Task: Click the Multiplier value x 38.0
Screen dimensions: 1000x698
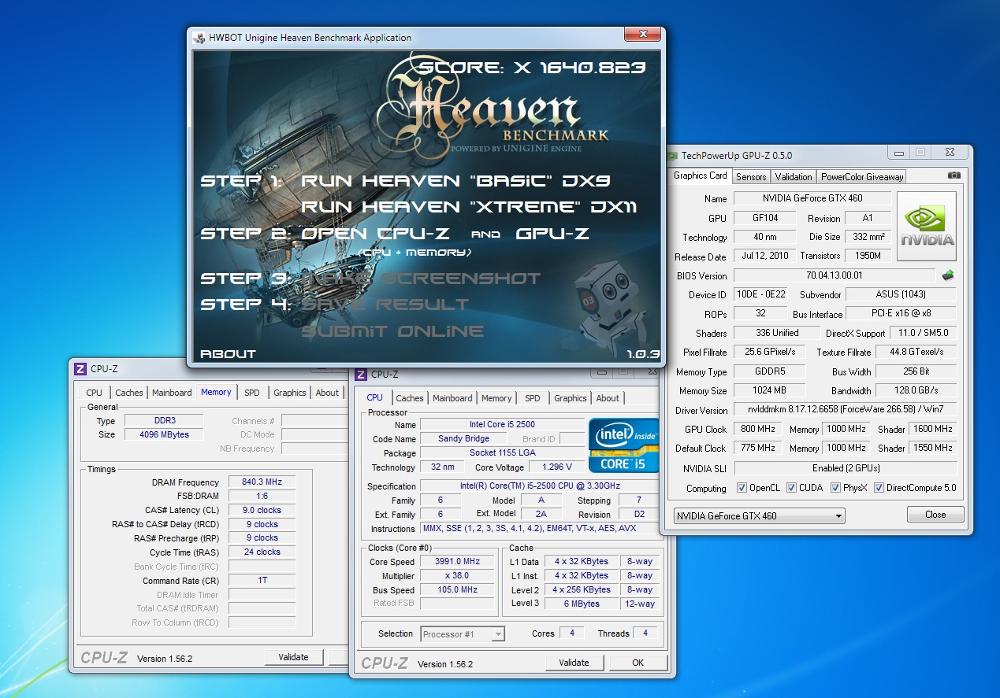Action: tap(457, 575)
